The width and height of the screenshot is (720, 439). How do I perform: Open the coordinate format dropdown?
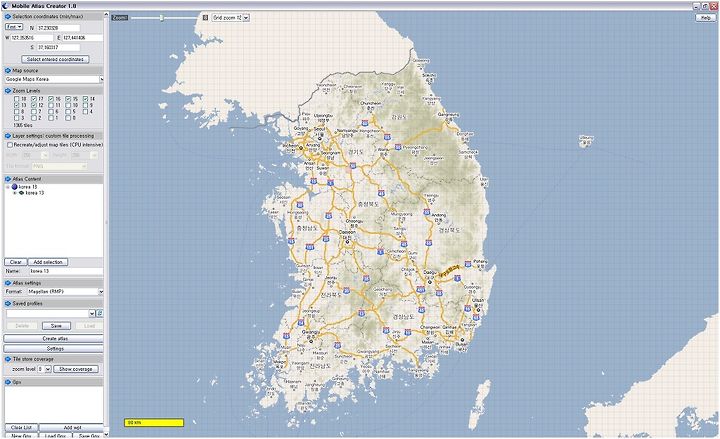pos(14,27)
